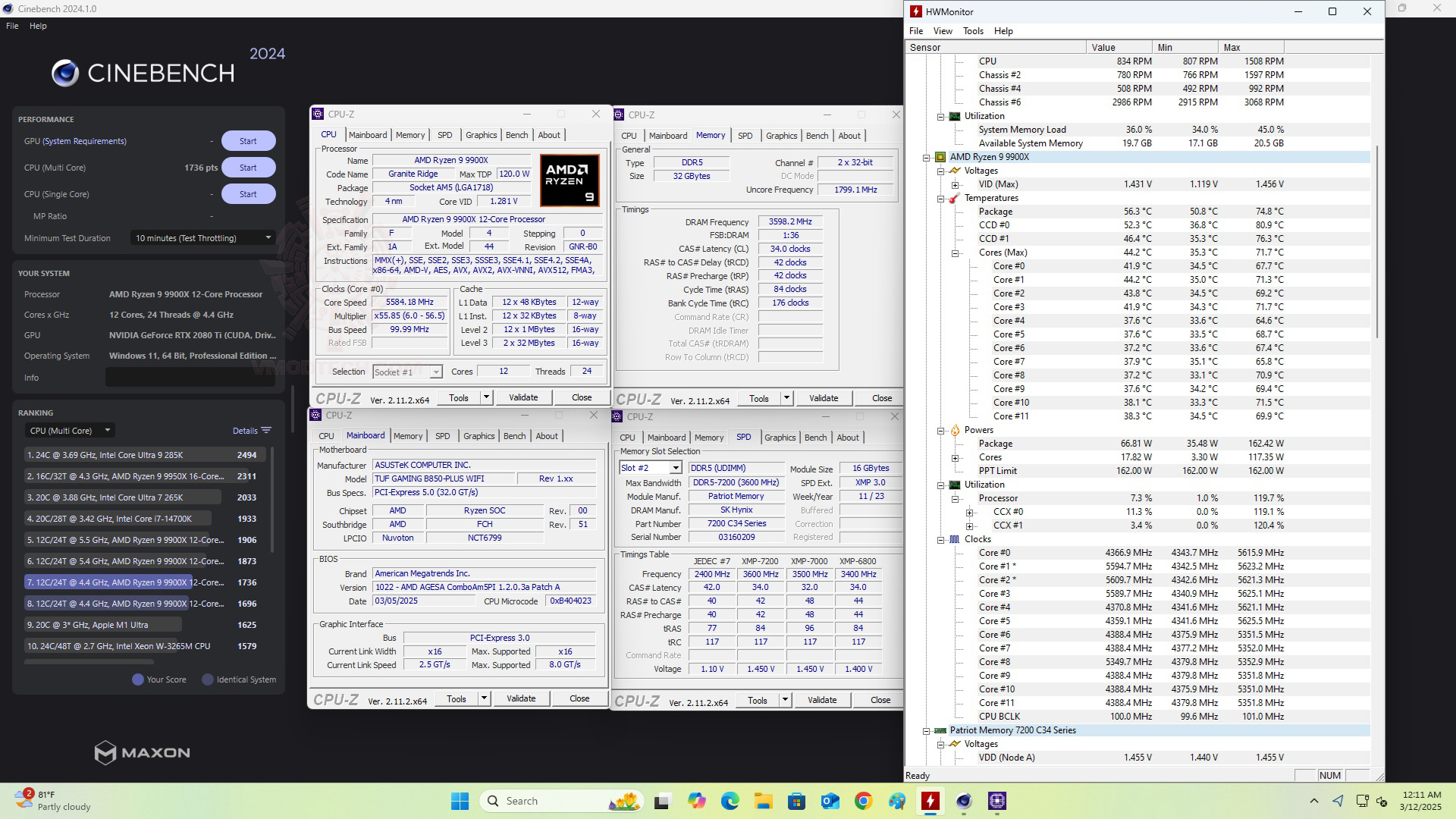Click the ranking Details filter icon

click(266, 431)
